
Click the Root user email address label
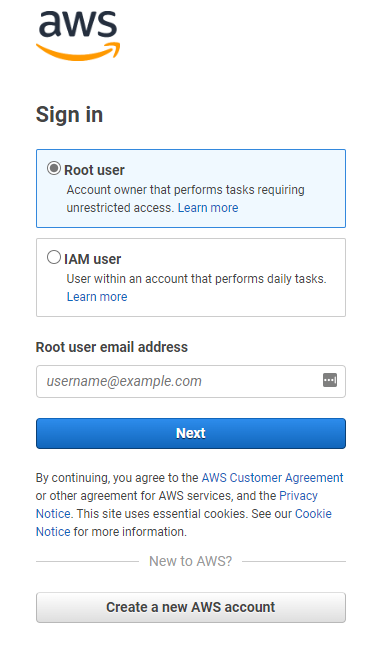tap(112, 347)
